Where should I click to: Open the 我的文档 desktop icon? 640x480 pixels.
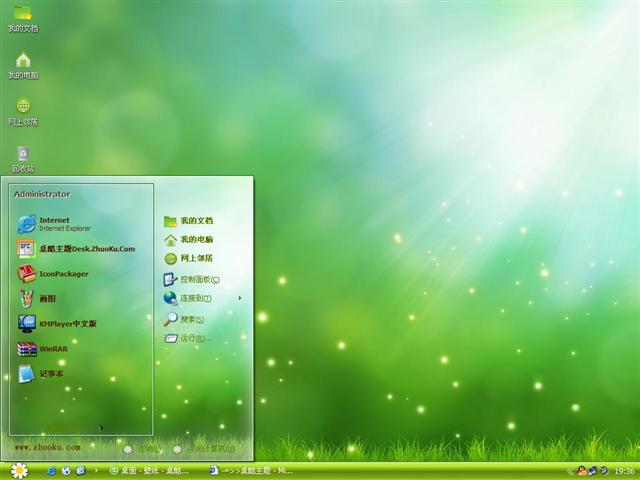[23, 19]
